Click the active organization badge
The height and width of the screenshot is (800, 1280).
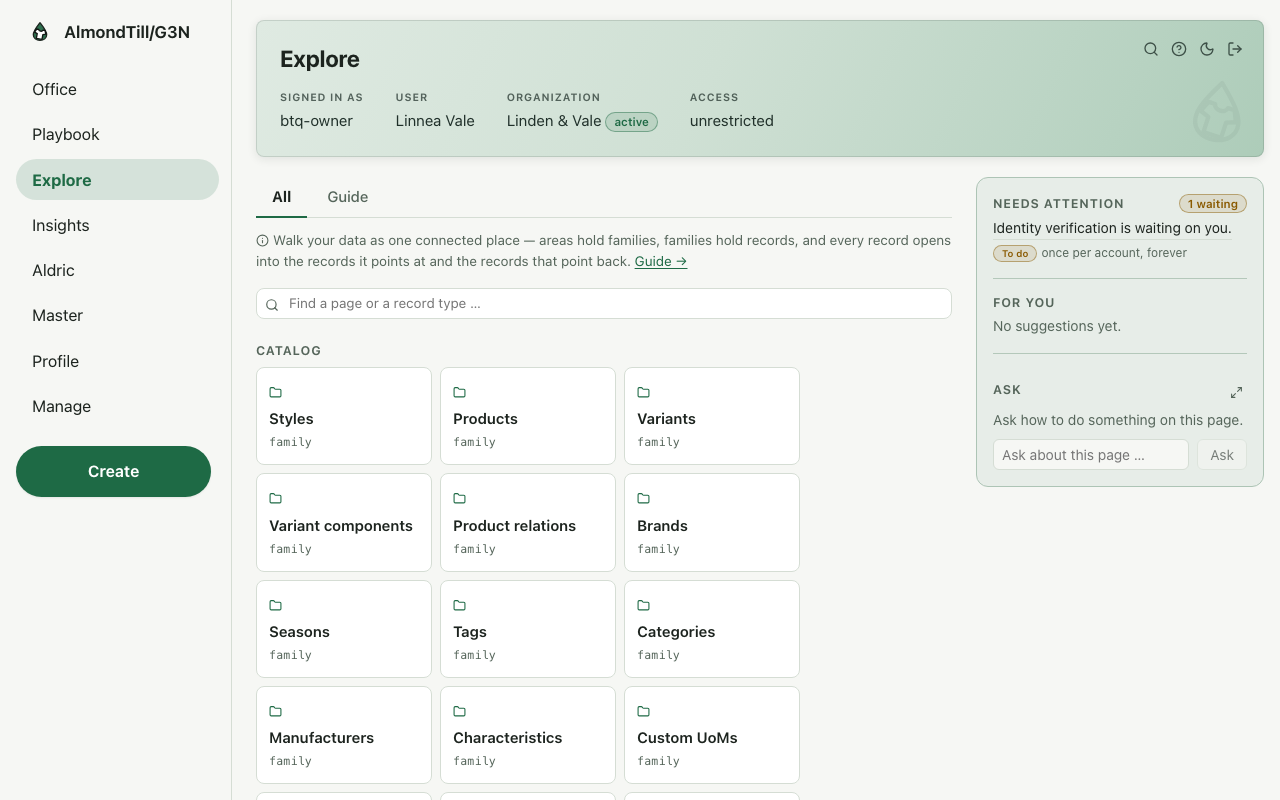pos(632,122)
